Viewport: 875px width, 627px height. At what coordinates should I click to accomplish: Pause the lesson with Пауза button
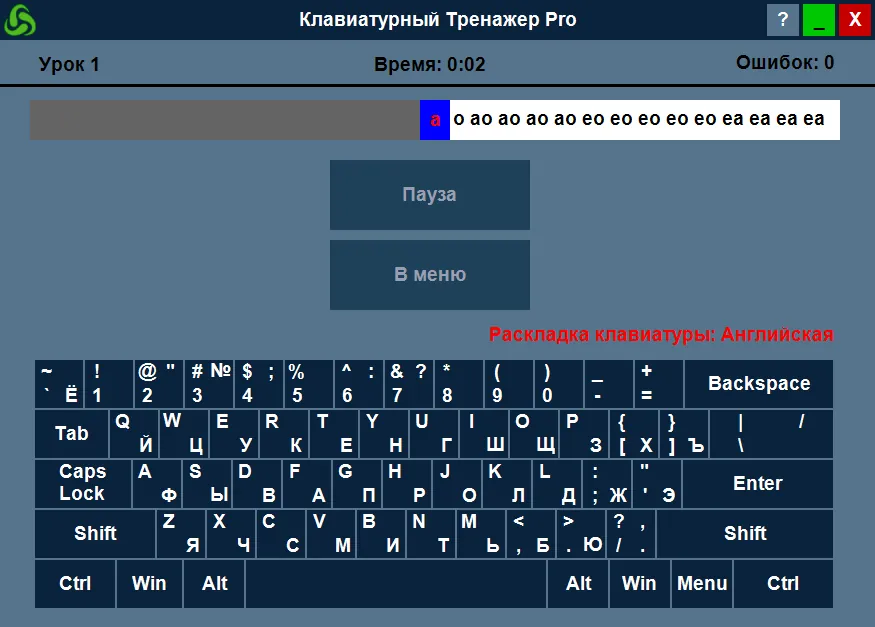click(430, 195)
